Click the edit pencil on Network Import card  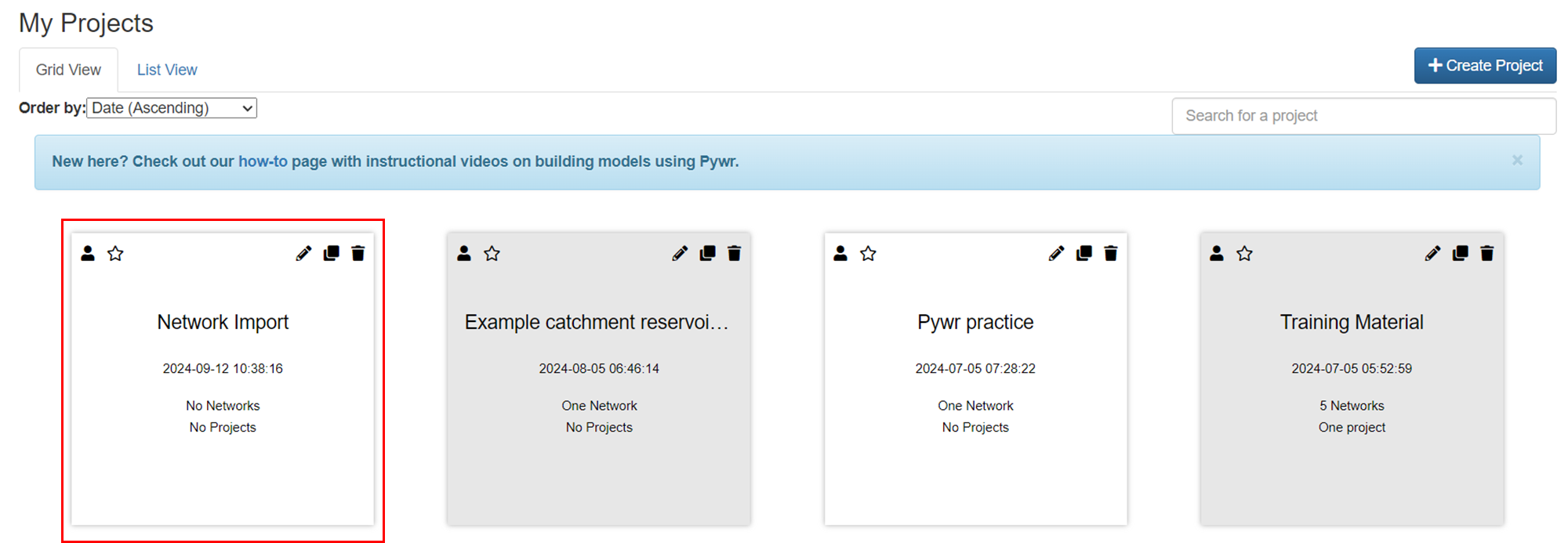303,253
